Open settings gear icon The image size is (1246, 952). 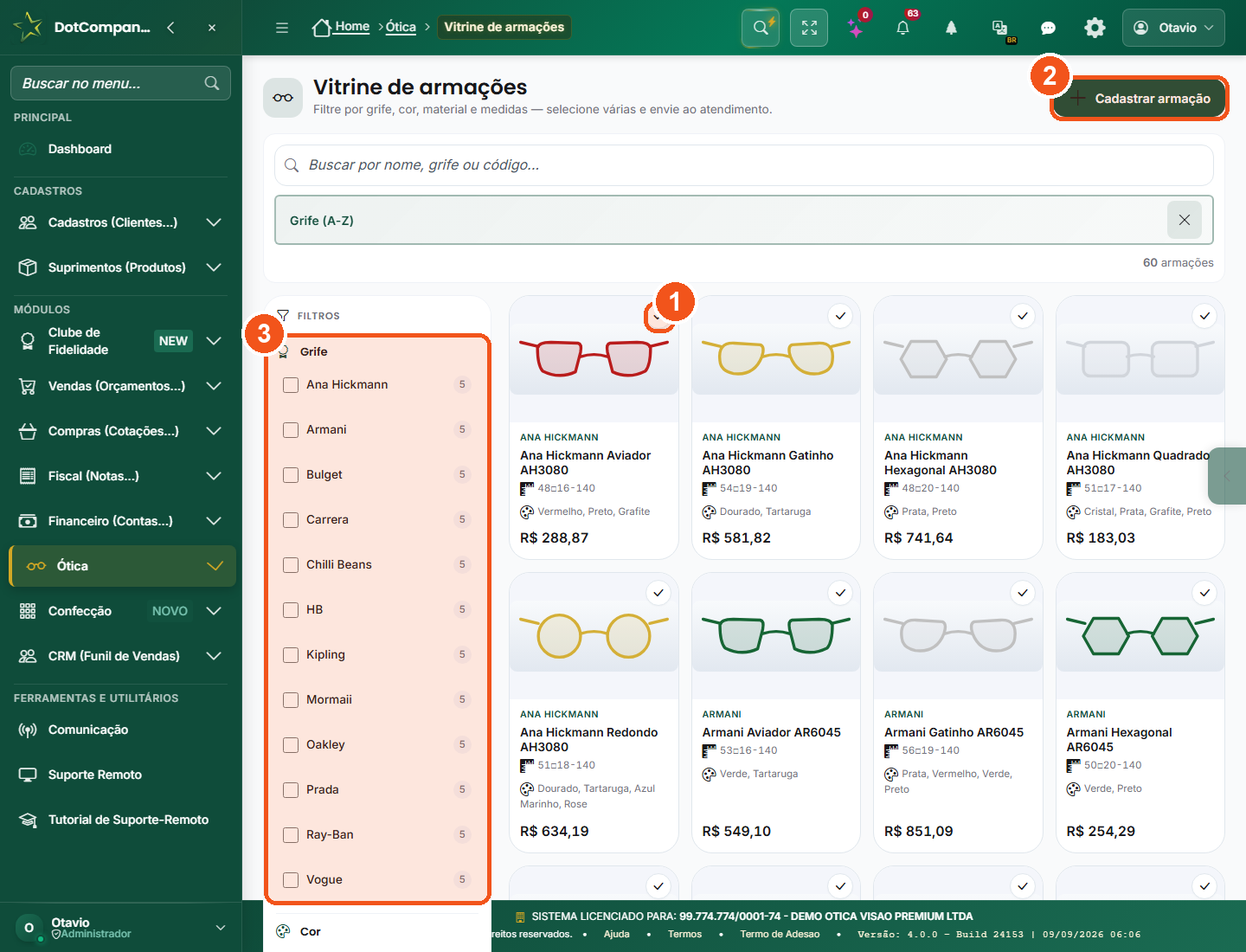pyautogui.click(x=1095, y=28)
